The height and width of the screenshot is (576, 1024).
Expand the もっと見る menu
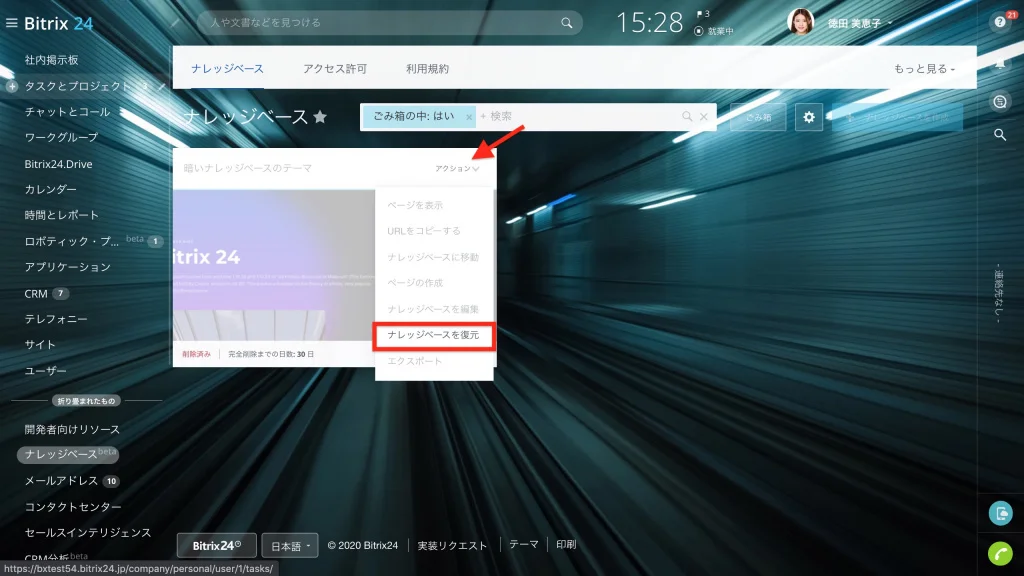pyautogui.click(x=924, y=69)
